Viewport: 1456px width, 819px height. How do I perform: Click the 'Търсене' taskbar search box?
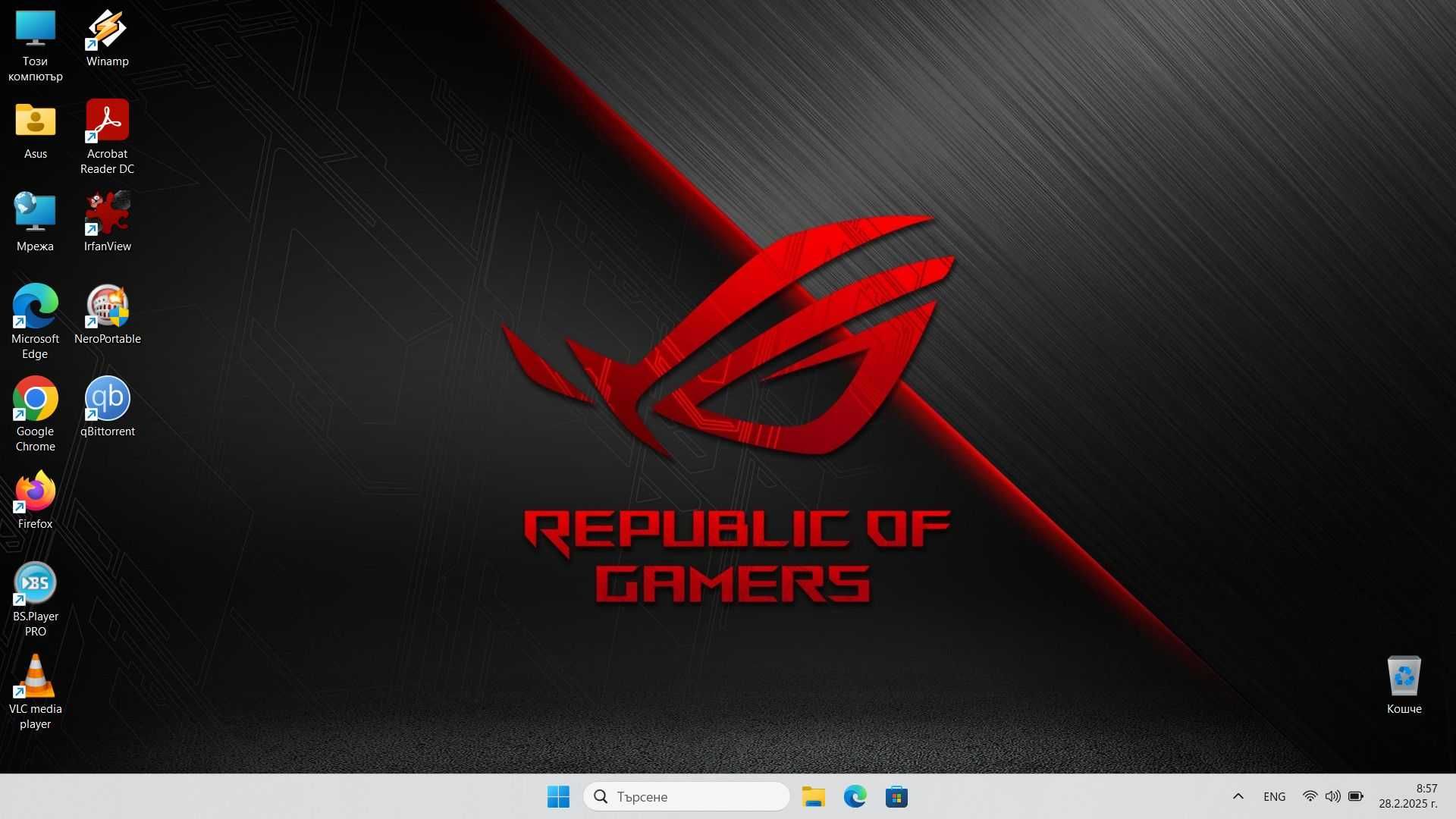(686, 796)
